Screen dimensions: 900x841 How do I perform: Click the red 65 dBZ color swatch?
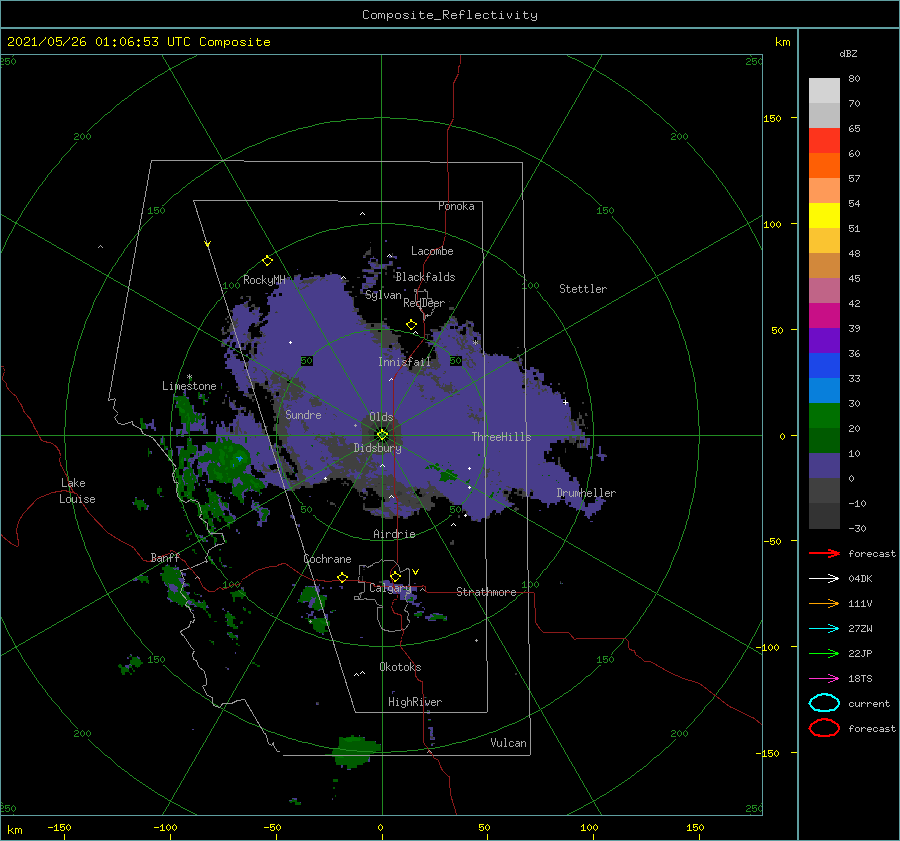pos(824,141)
